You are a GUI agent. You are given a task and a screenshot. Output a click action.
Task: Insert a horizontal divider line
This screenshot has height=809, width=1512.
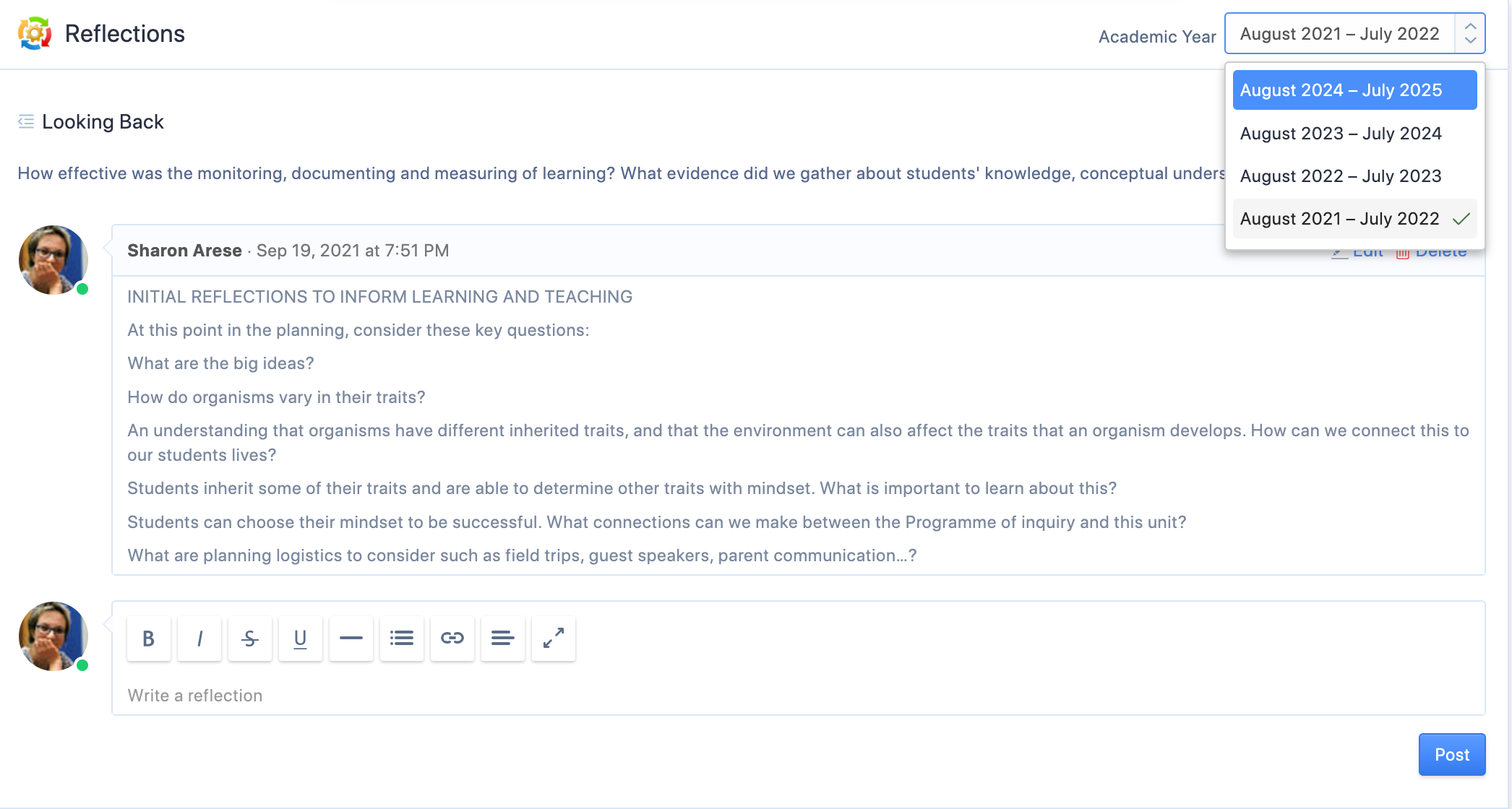pos(351,638)
